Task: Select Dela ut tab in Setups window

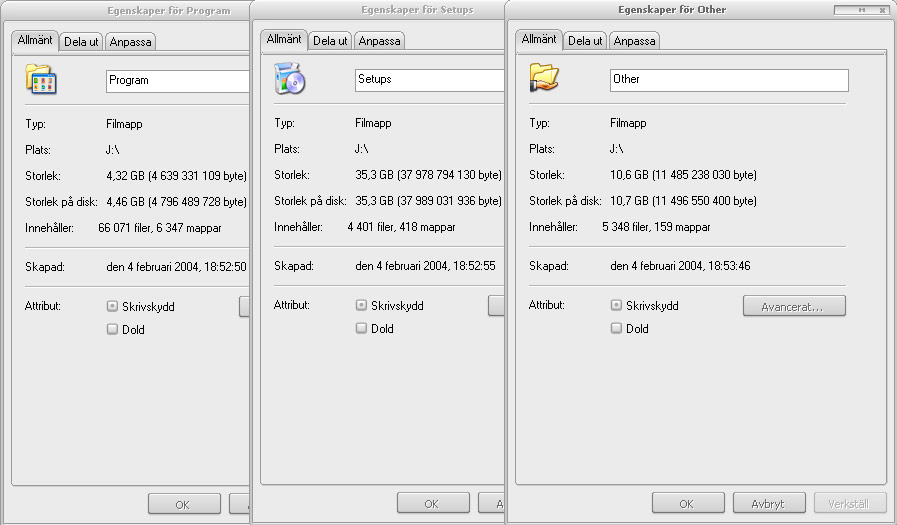Action: coord(330,41)
